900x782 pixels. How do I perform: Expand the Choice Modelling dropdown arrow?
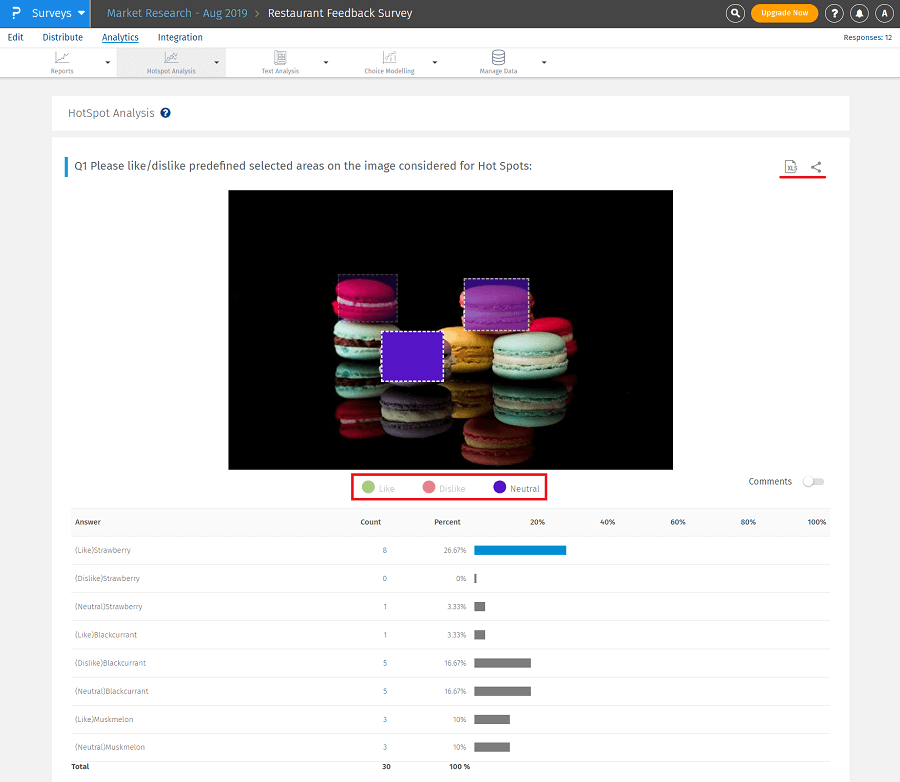click(x=435, y=62)
